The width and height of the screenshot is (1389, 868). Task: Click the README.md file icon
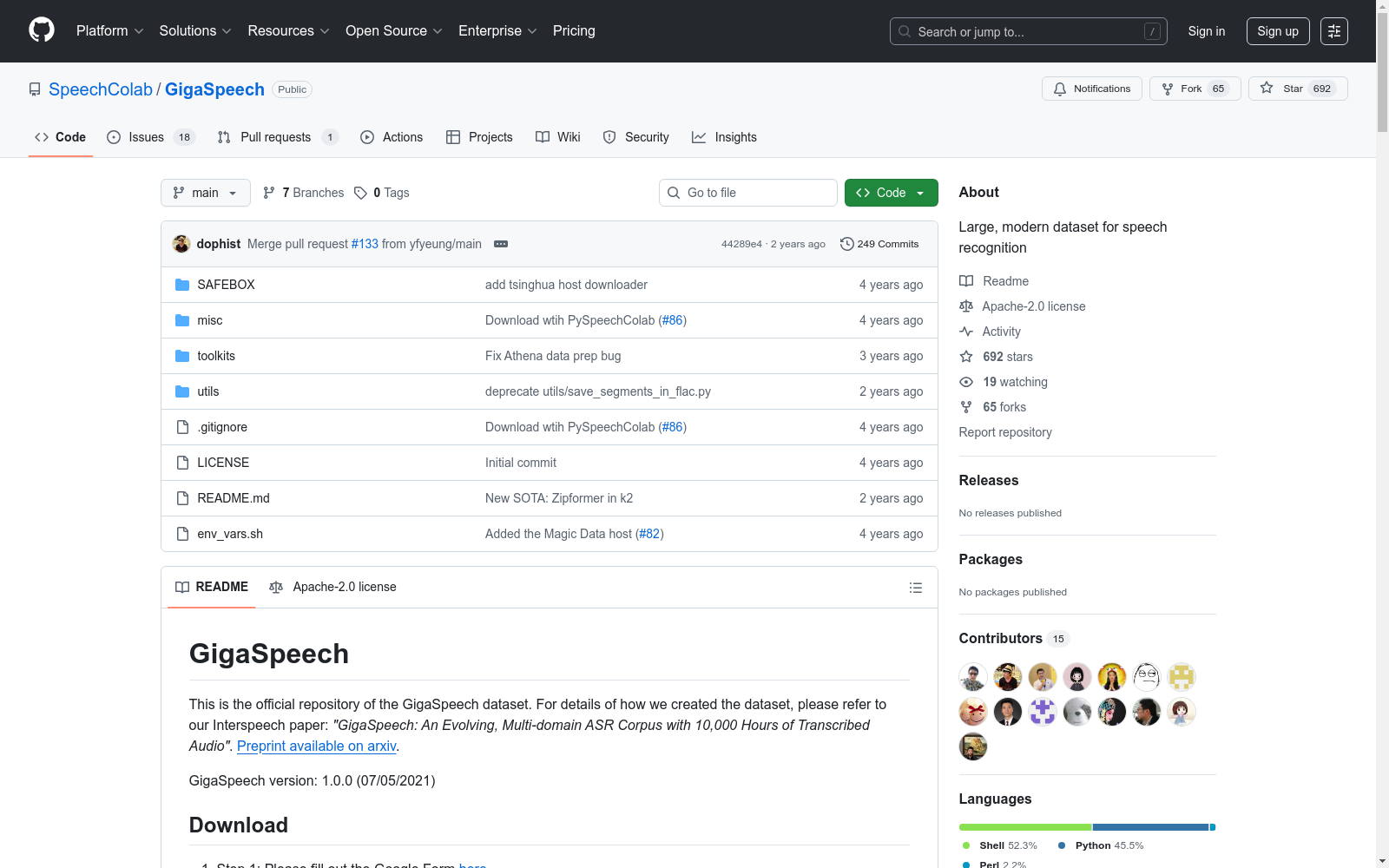(x=182, y=498)
